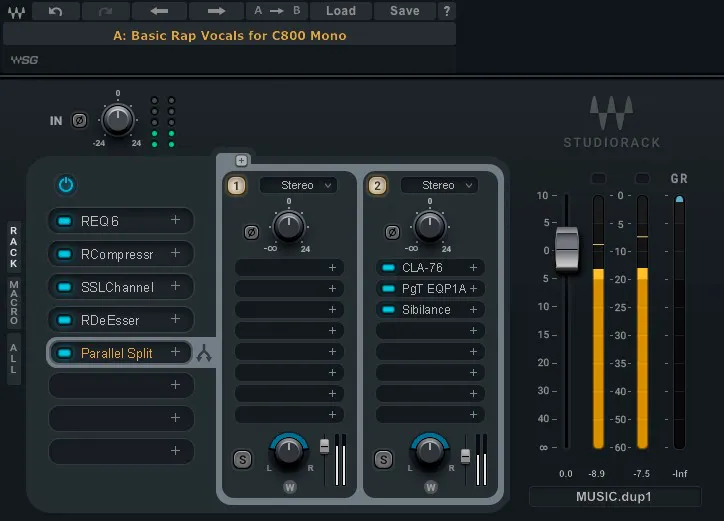Screen dimensions: 724x521
Task: Click chain 1 W width button
Action: pos(290,487)
